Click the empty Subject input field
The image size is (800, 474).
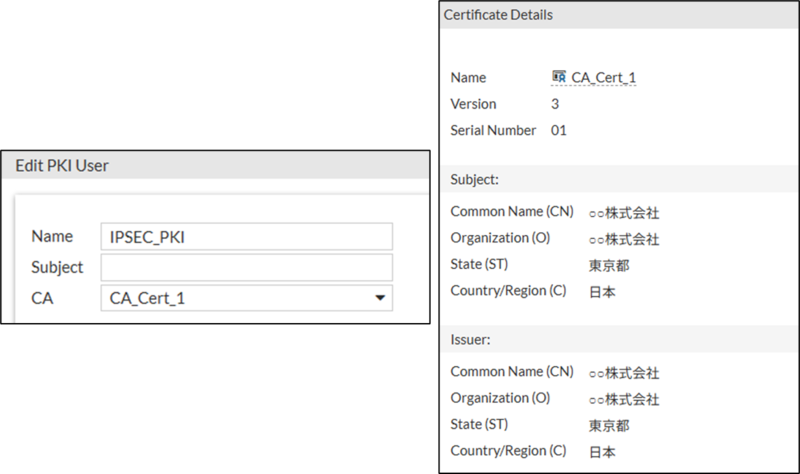[246, 267]
